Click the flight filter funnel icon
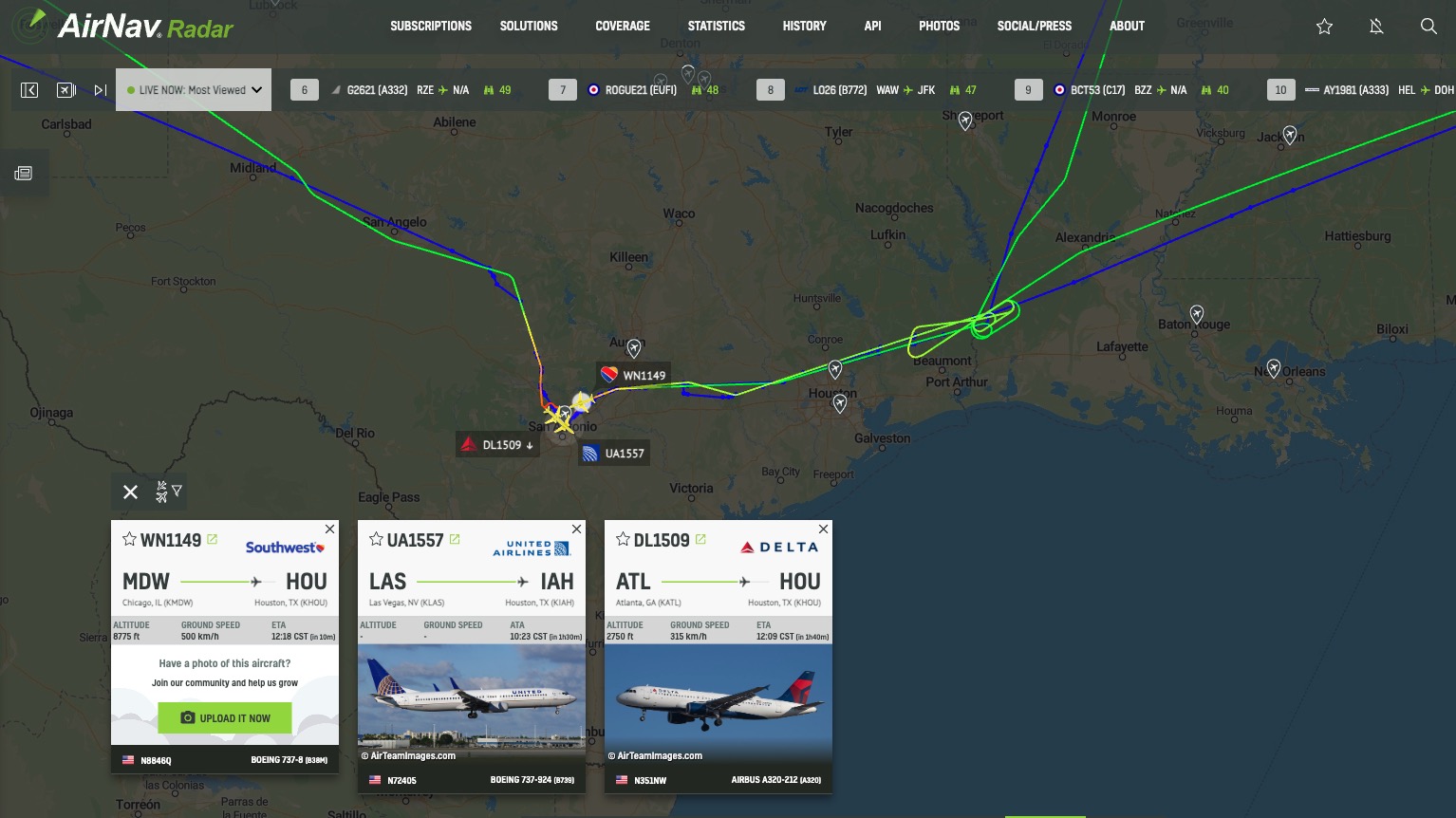Image resolution: width=1456 pixels, height=818 pixels. point(169,492)
